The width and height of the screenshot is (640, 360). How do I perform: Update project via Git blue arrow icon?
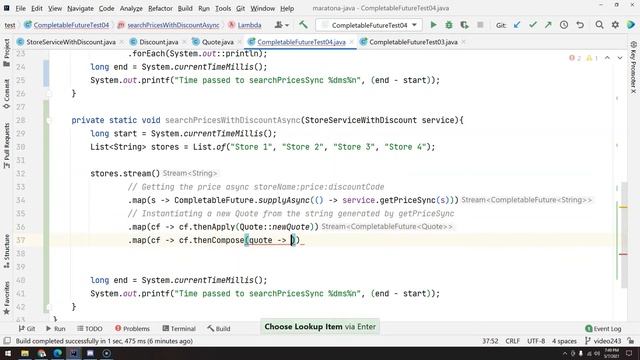(x=517, y=25)
